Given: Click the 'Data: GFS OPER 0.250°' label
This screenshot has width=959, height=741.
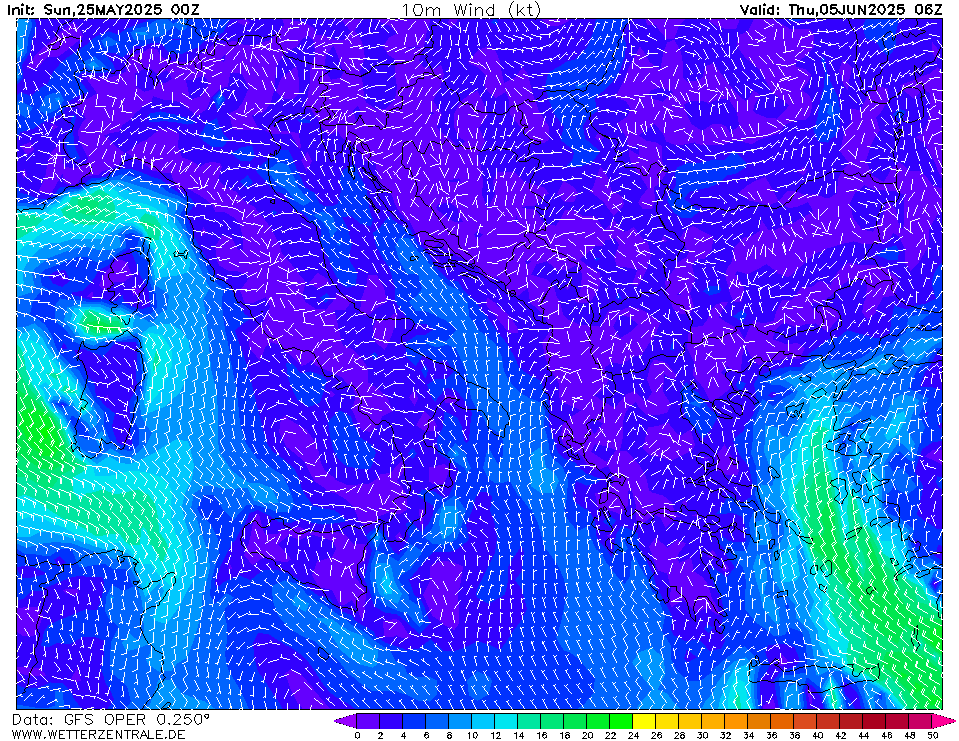Looking at the screenshot, I should [x=111, y=720].
